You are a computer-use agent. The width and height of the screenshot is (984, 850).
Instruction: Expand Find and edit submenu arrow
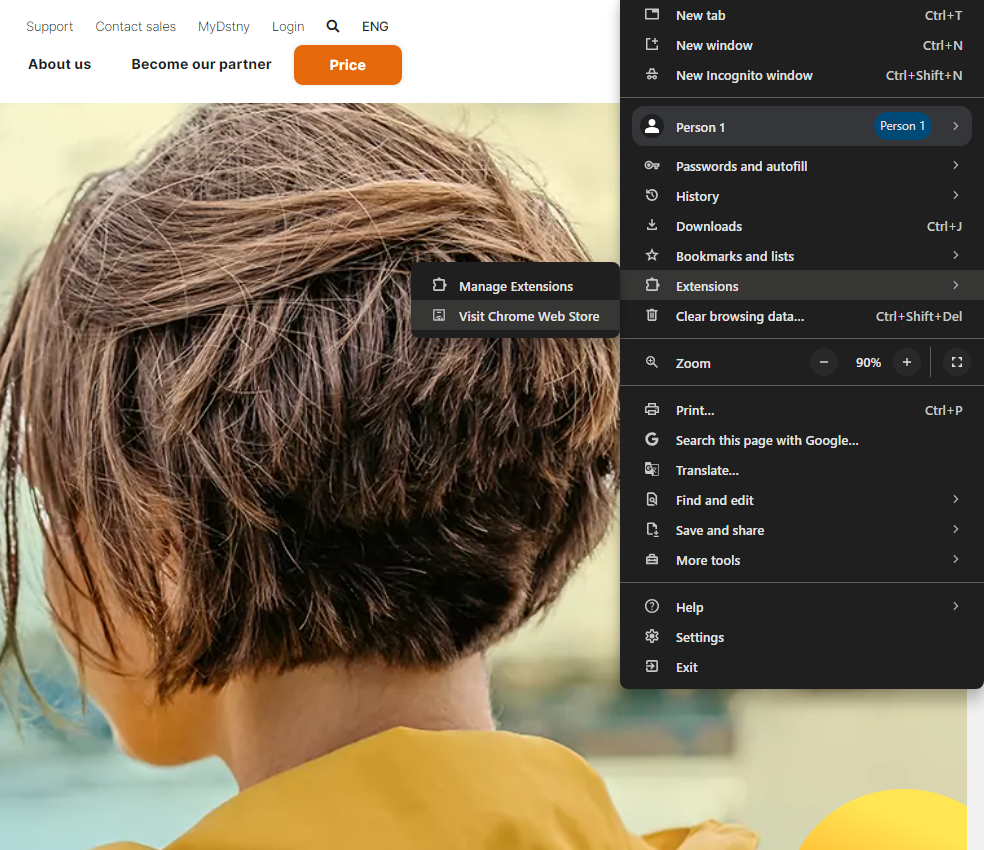(955, 499)
